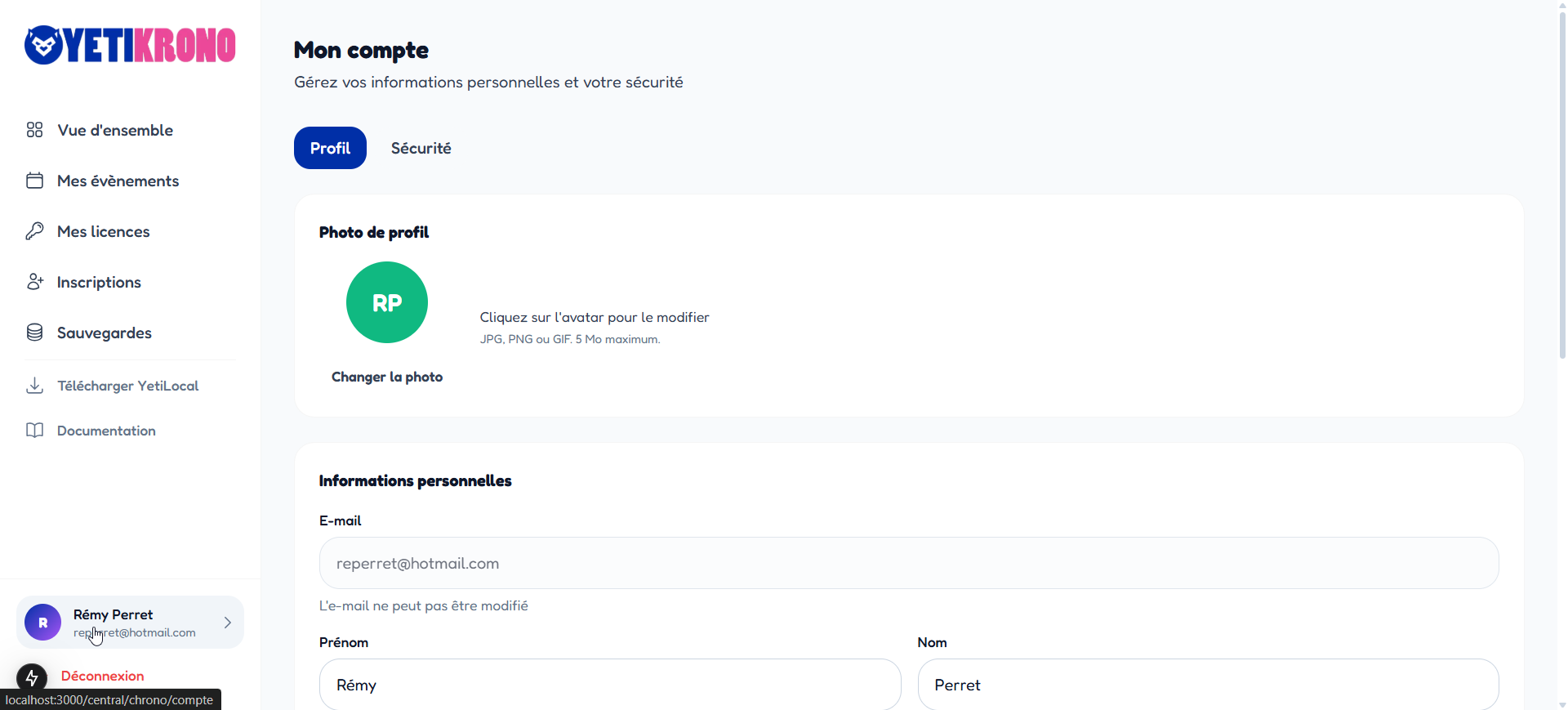Click into the Nom field

(1207, 685)
